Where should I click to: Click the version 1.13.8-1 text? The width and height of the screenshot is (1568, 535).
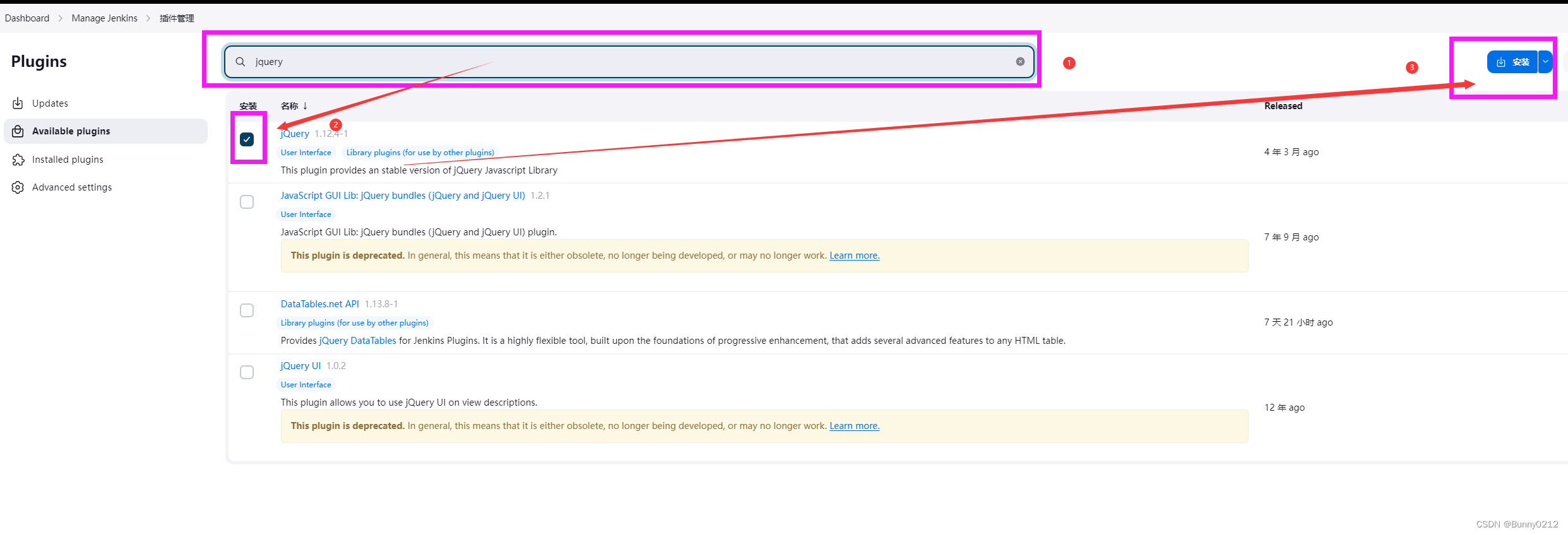click(x=381, y=304)
